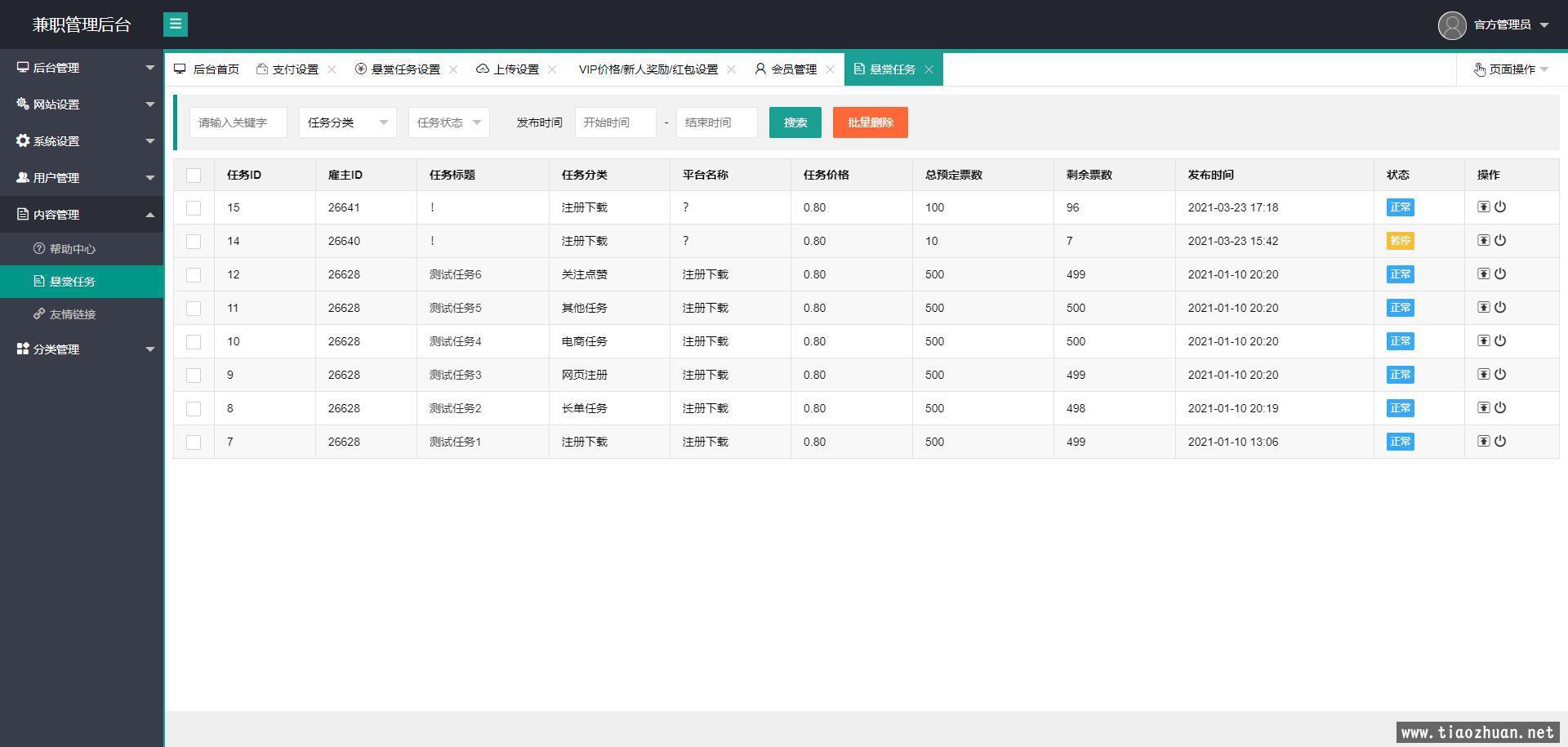The height and width of the screenshot is (747, 1568).
Task: Click the pin-to-top icon for task ID 15
Action: pos(1483,207)
